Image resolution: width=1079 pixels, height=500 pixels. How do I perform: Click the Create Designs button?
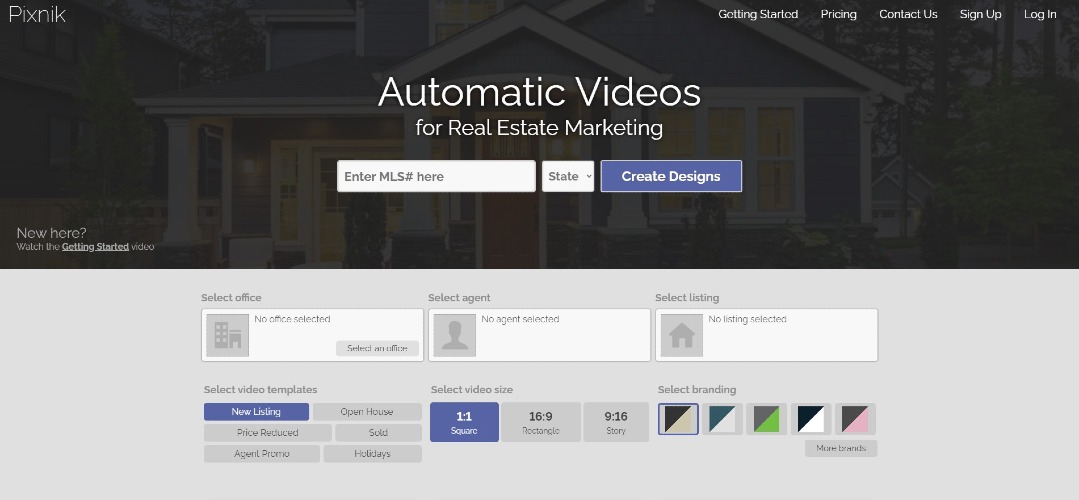coord(671,176)
